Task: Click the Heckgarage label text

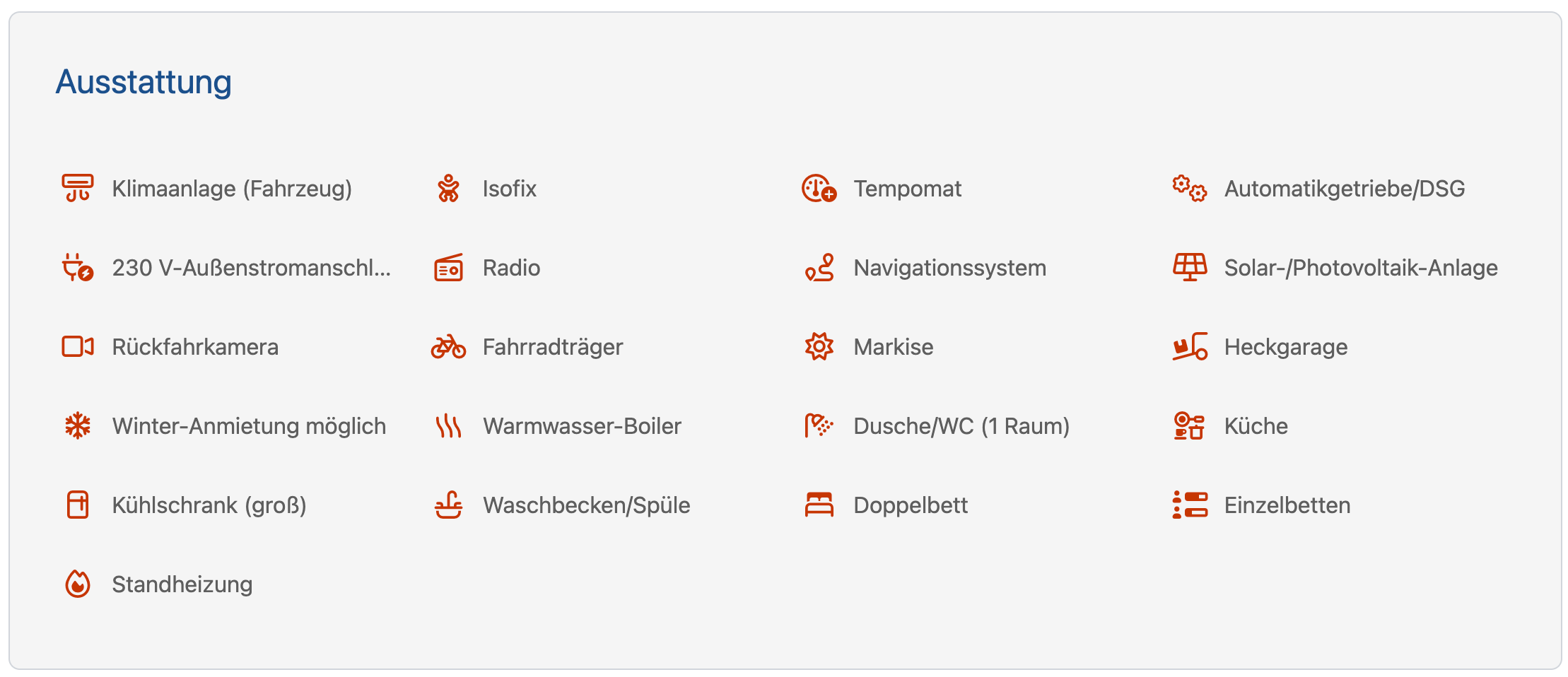Action: (x=1285, y=347)
